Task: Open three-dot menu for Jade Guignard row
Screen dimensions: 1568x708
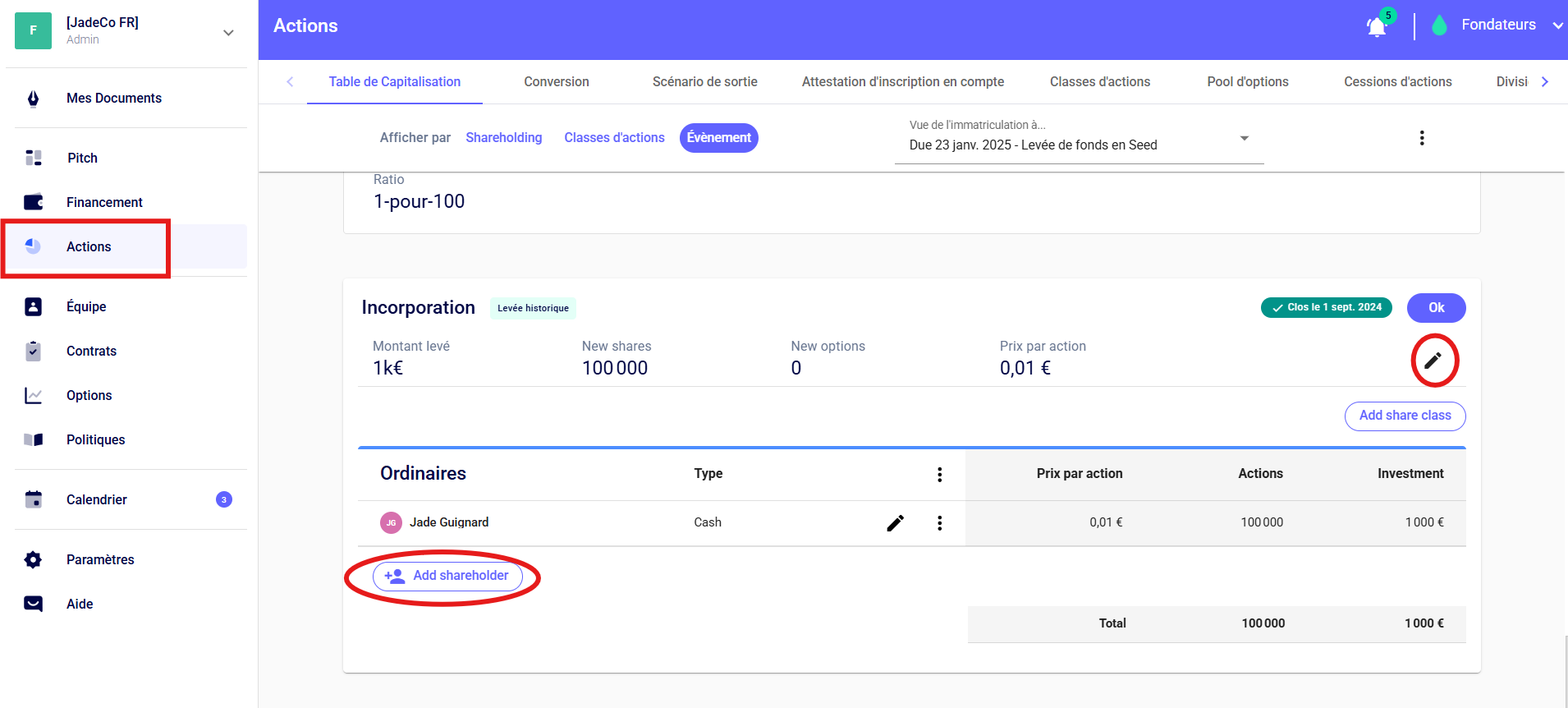Action: pos(939,523)
